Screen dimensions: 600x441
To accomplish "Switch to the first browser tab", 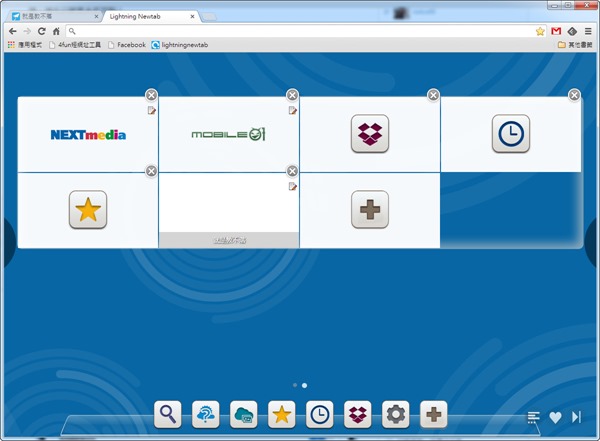I will coord(54,16).
